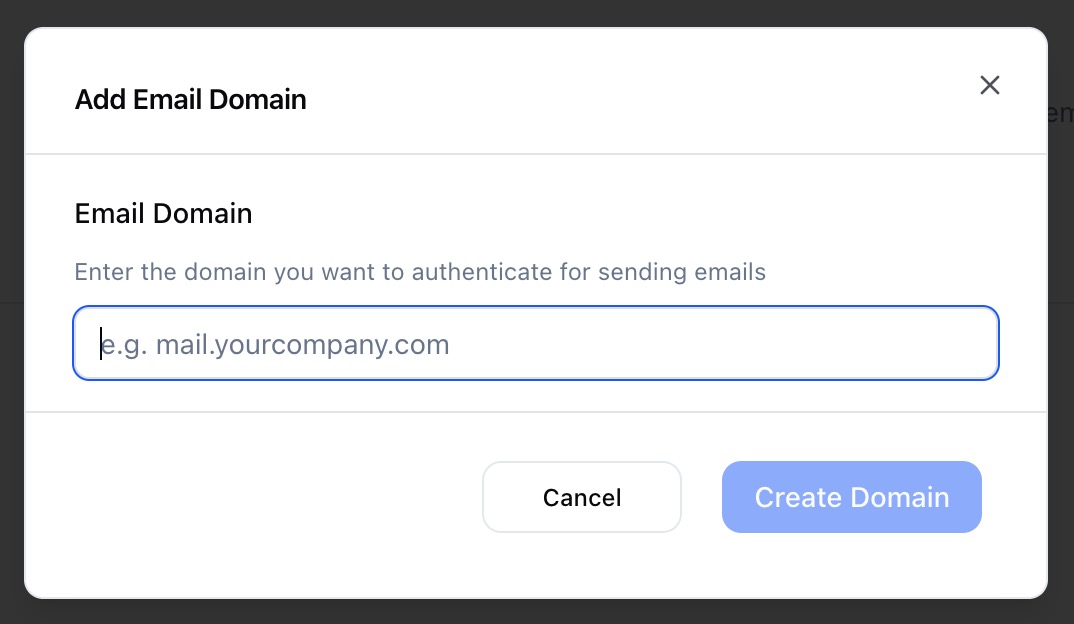Select the Add Email Domain title
The width and height of the screenshot is (1074, 624).
tap(190, 100)
